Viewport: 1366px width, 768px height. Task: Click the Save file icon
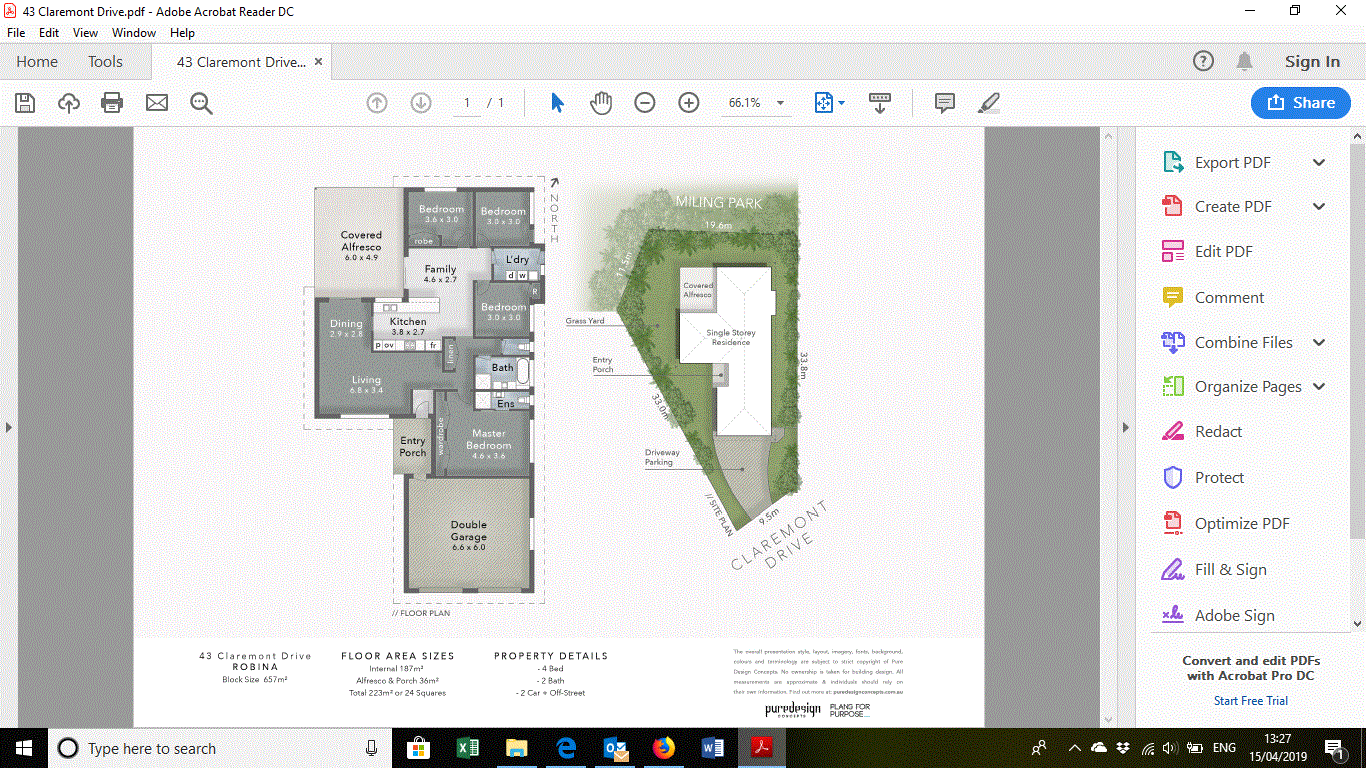pyautogui.click(x=25, y=103)
